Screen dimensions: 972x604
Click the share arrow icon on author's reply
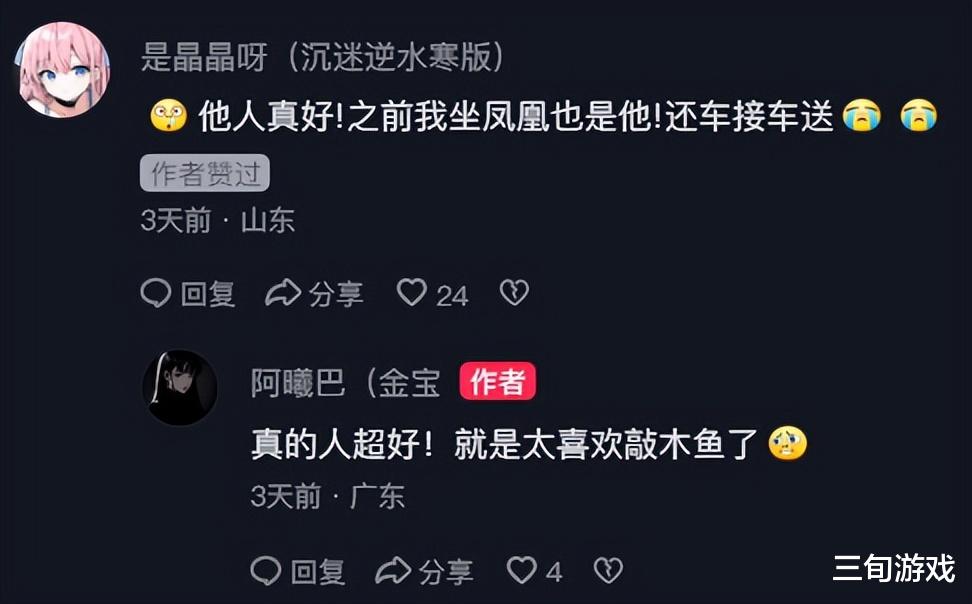pos(393,571)
